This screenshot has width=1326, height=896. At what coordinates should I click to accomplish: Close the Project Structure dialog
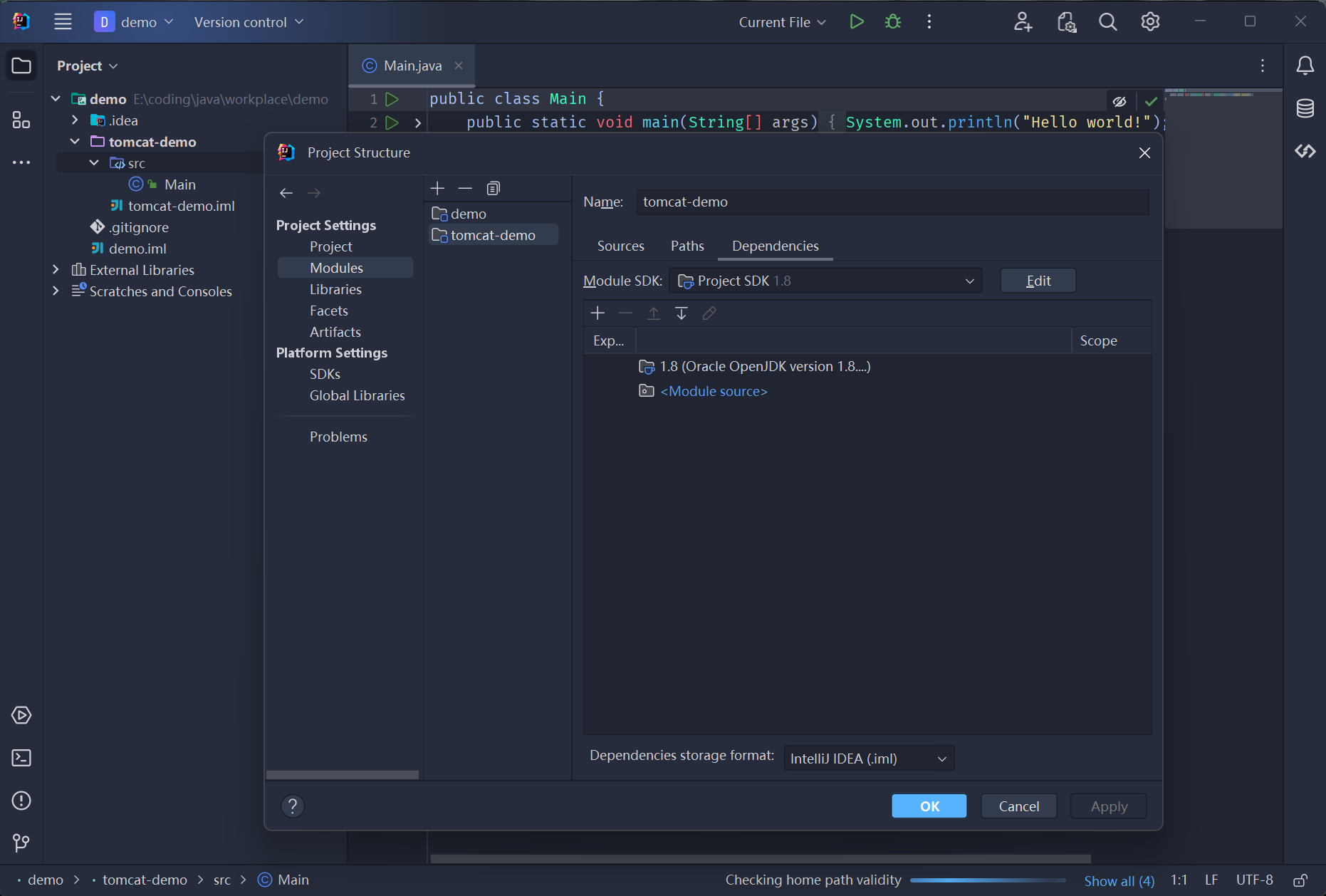coord(1144,153)
